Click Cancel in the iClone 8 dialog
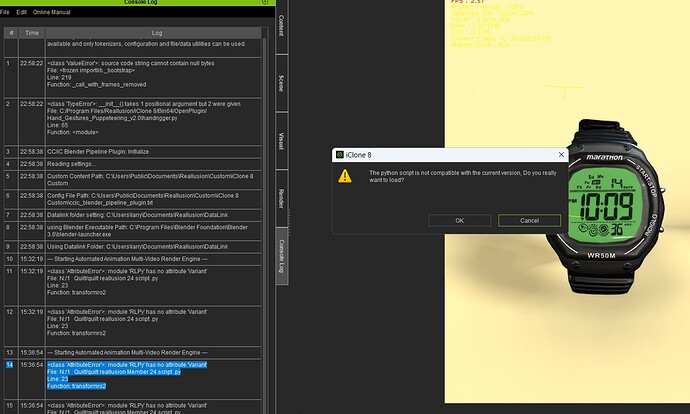Screen dimensions: 690x414 (x=529, y=220)
